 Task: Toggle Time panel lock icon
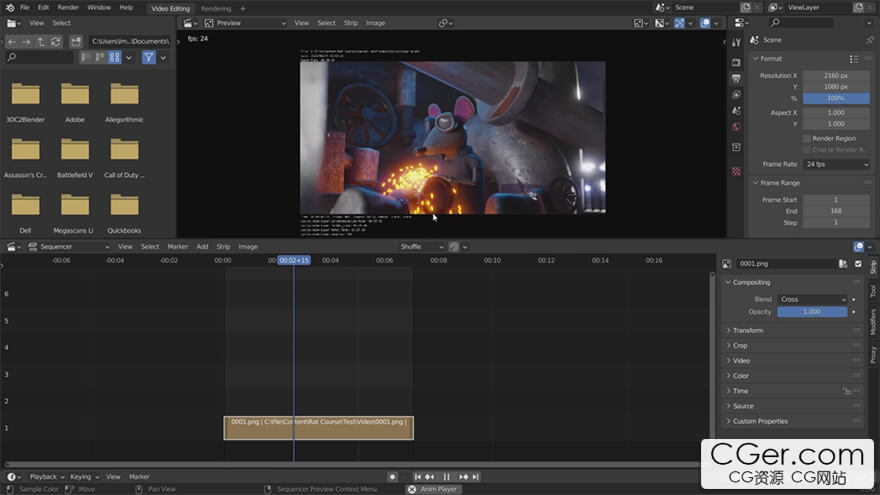pyautogui.click(x=846, y=391)
